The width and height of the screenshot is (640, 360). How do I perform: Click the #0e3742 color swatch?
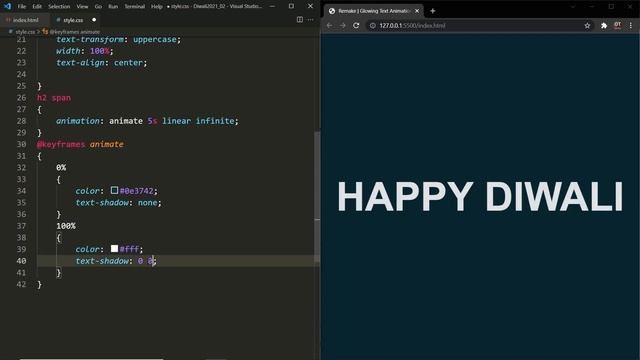[114, 190]
